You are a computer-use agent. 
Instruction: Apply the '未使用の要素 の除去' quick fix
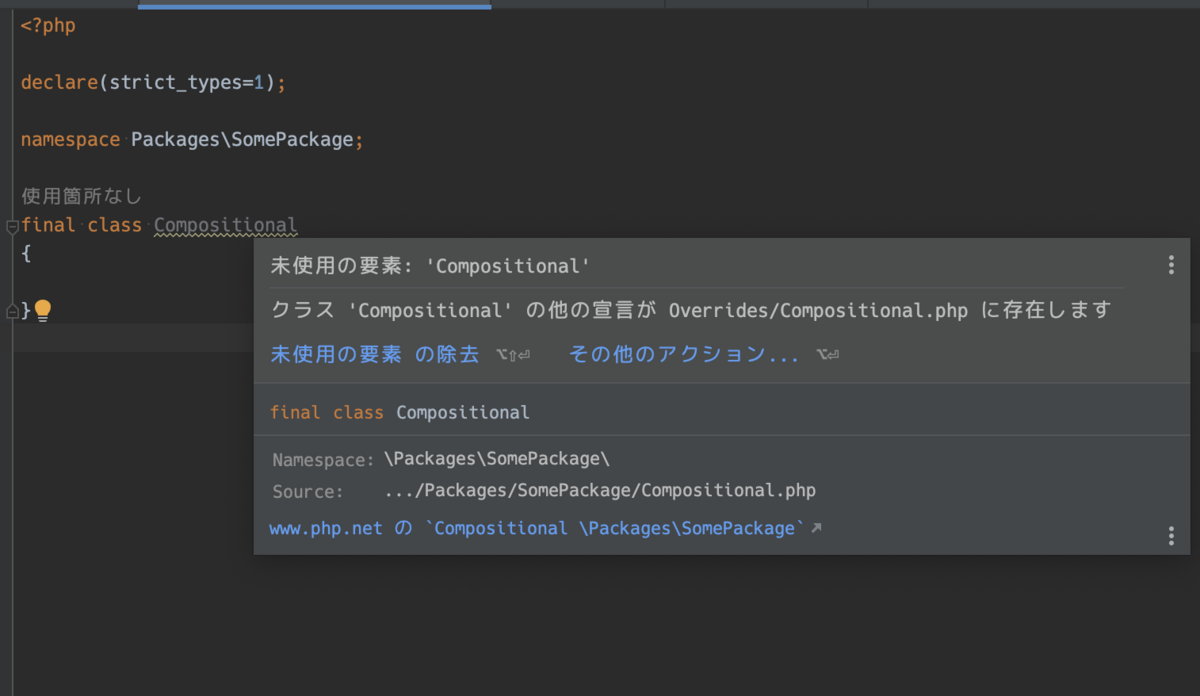pos(375,354)
